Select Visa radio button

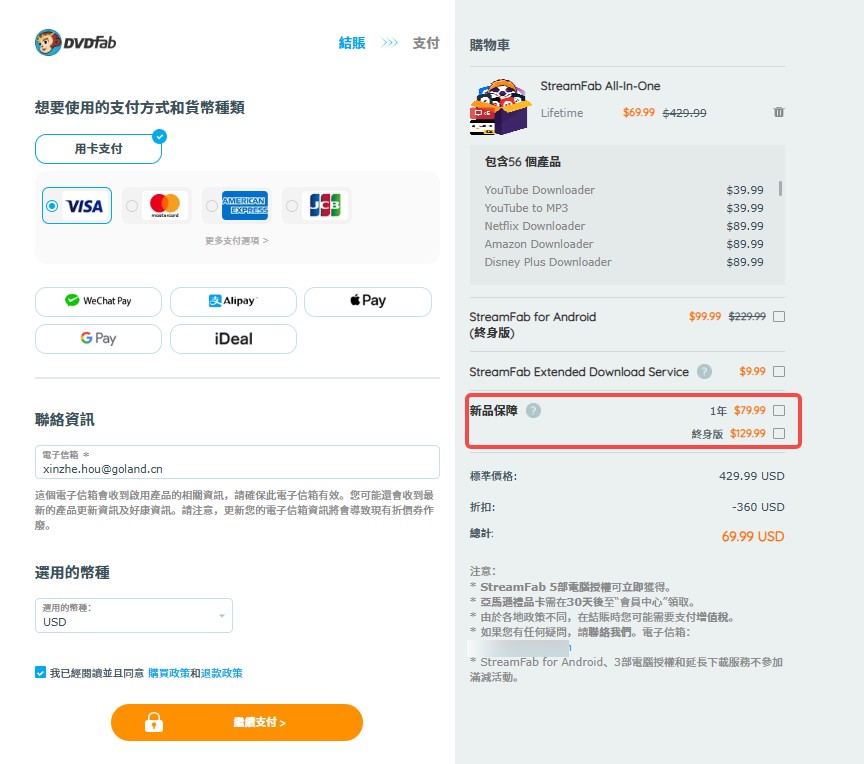pos(52,206)
